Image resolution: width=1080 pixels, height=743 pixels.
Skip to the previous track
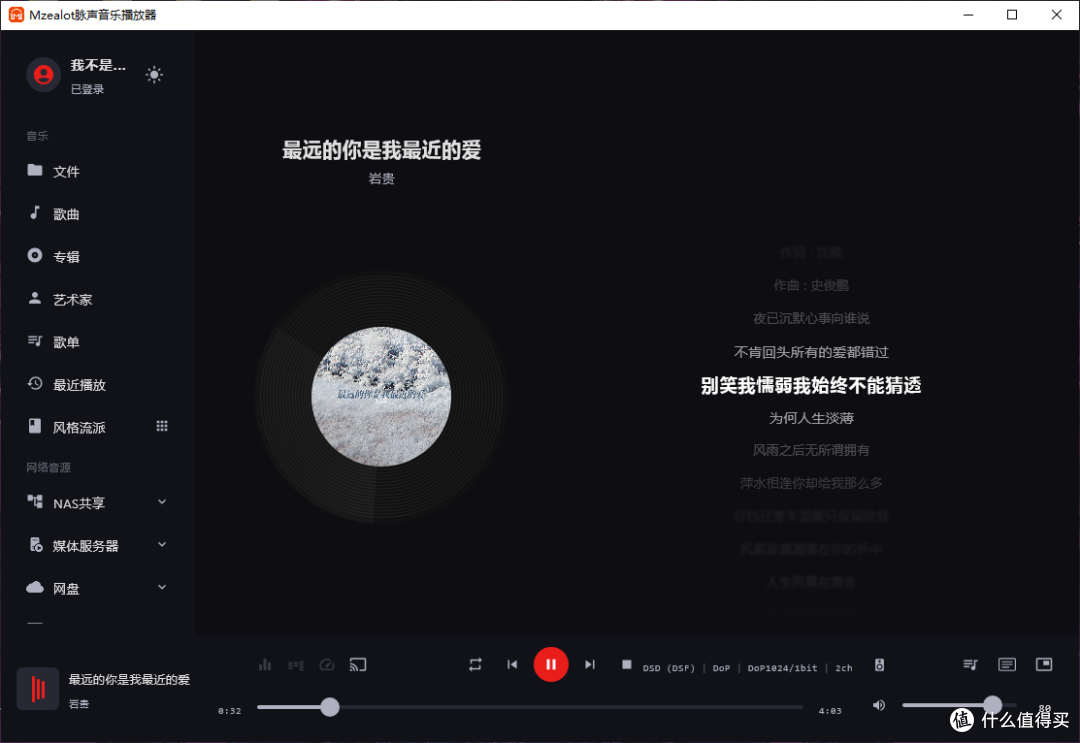click(x=512, y=664)
